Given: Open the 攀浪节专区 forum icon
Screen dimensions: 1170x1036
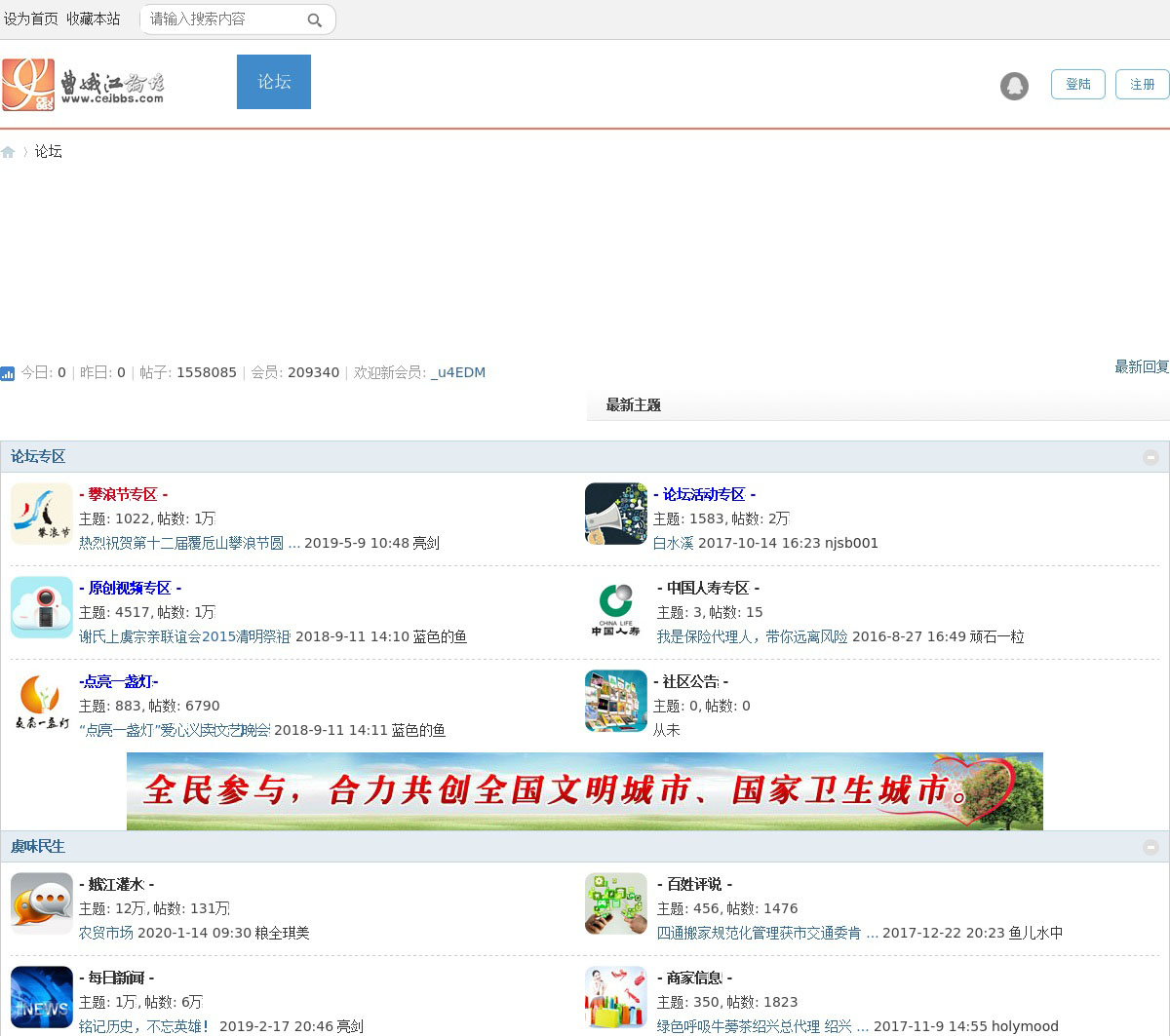Looking at the screenshot, I should tap(41, 514).
